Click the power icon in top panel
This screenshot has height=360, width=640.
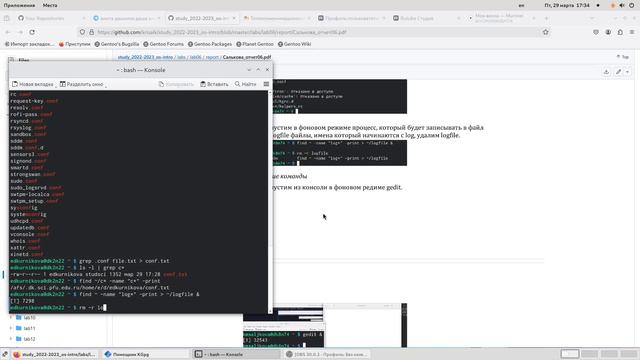pyautogui.click(x=632, y=5)
